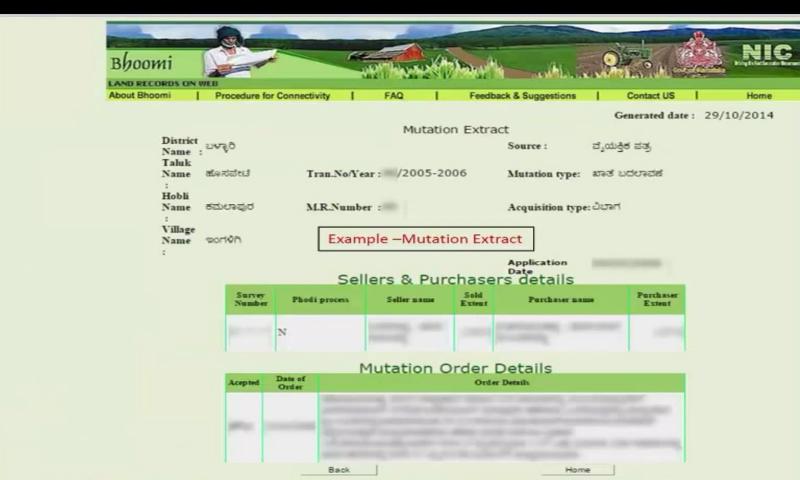Click the Seller name column header
800x480 pixels.
coord(410,299)
